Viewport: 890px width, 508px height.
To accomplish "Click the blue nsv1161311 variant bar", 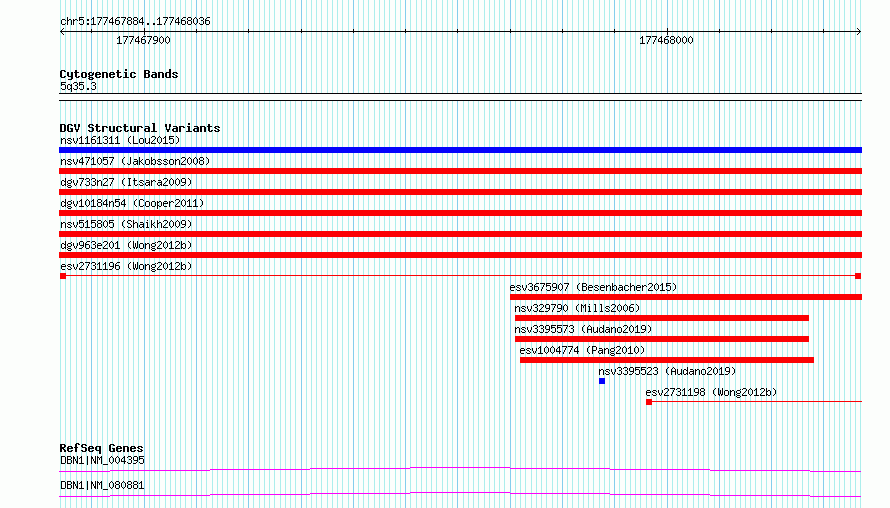I will (x=460, y=150).
